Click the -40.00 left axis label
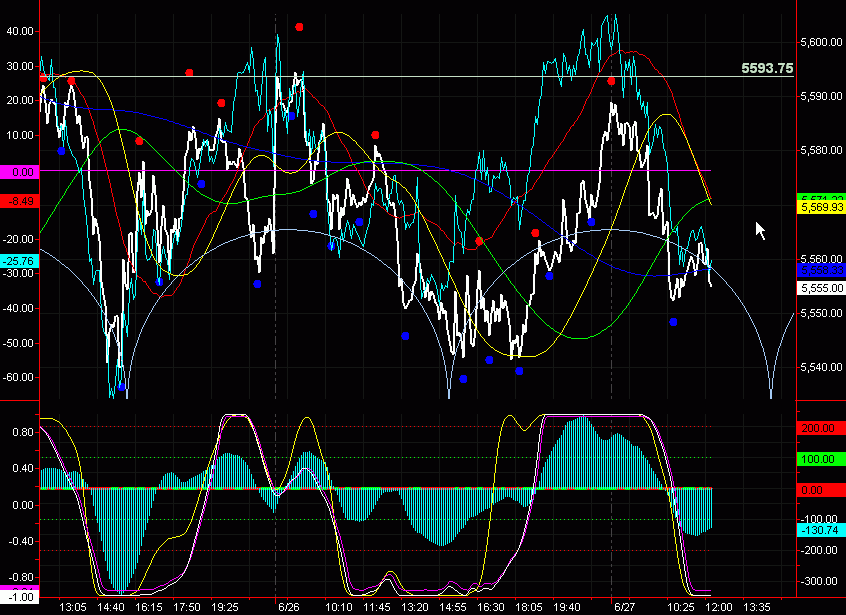This screenshot has width=846, height=615. pyautogui.click(x=18, y=308)
